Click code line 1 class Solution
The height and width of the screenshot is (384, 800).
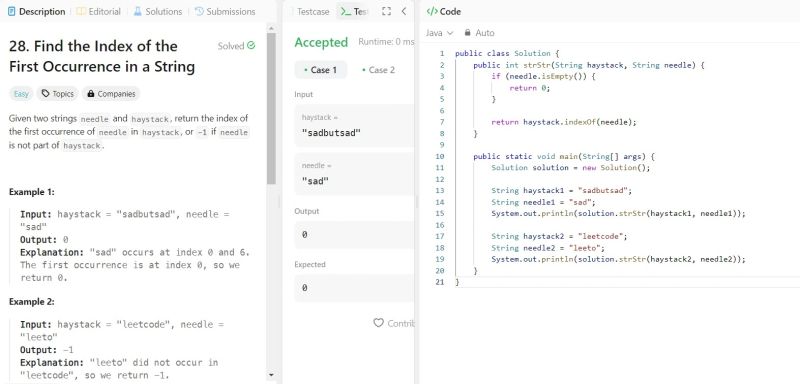(x=508, y=53)
